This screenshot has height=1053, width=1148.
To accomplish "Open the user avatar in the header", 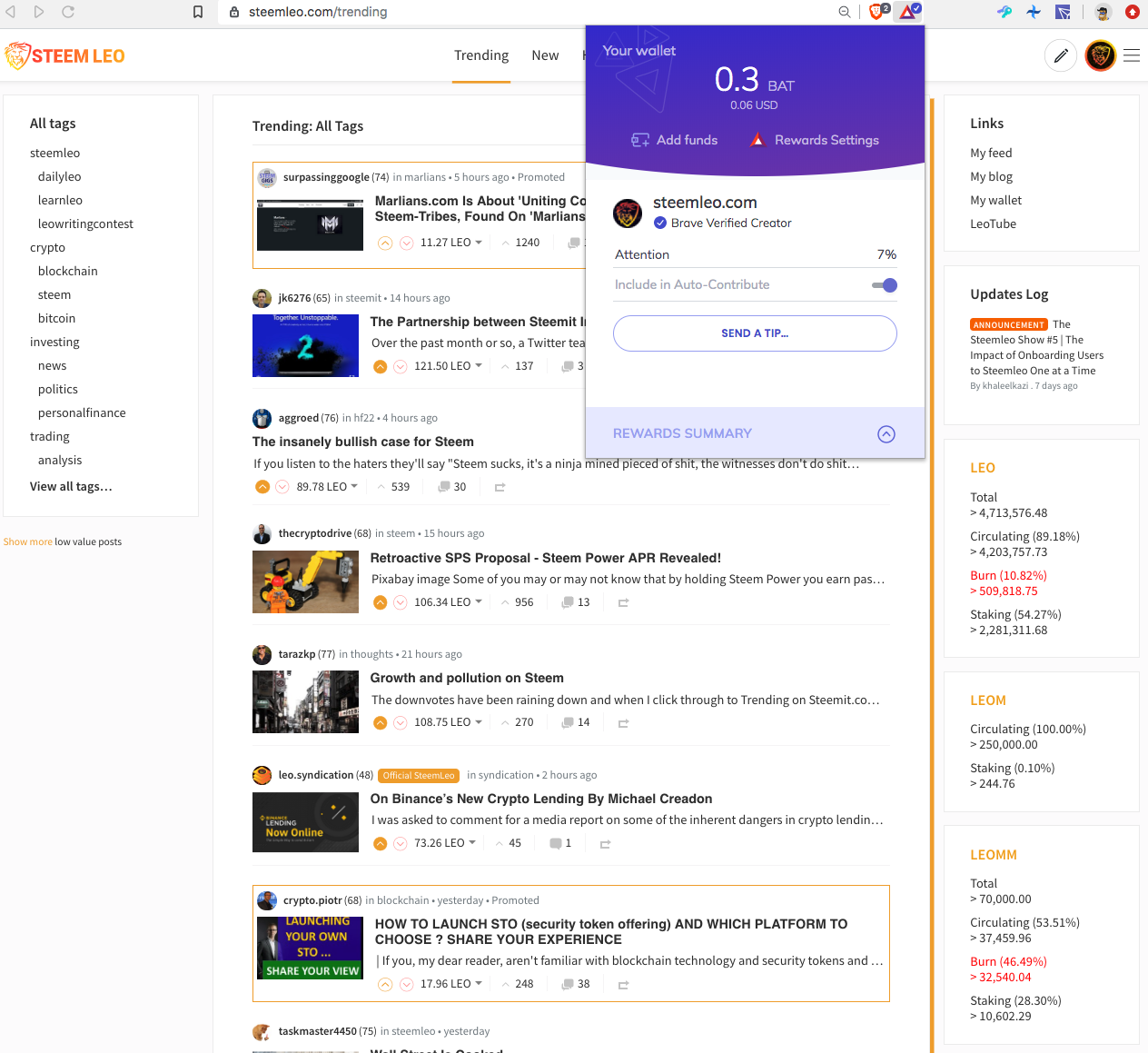I will [x=1101, y=55].
